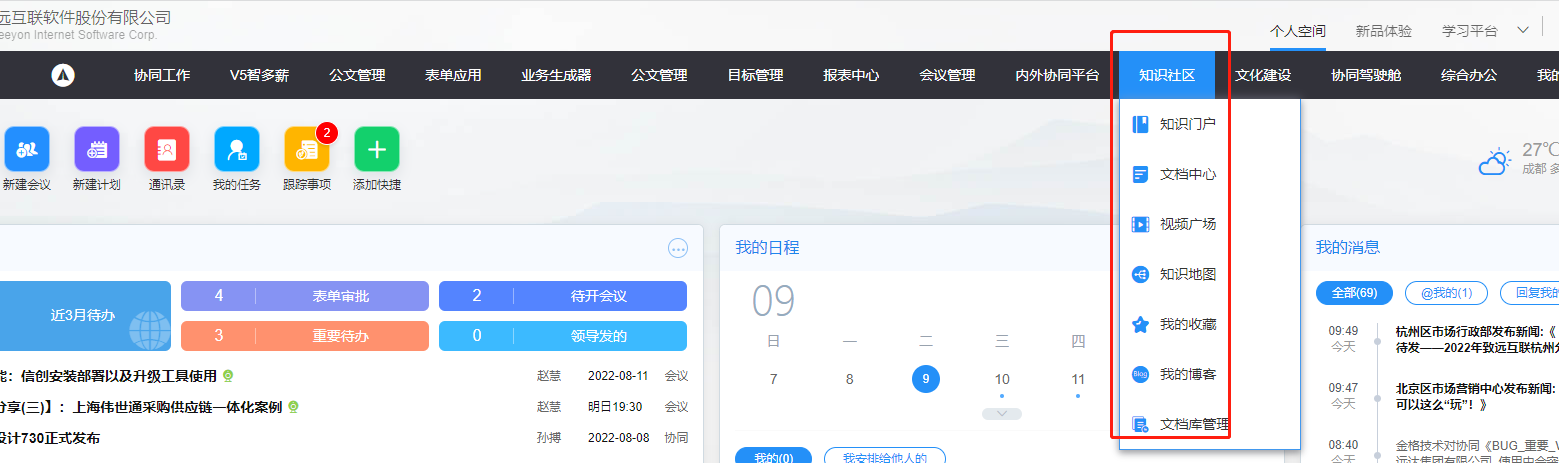The image size is (1559, 463).
Task: Switch to the 新品体验 tab
Action: point(1384,31)
